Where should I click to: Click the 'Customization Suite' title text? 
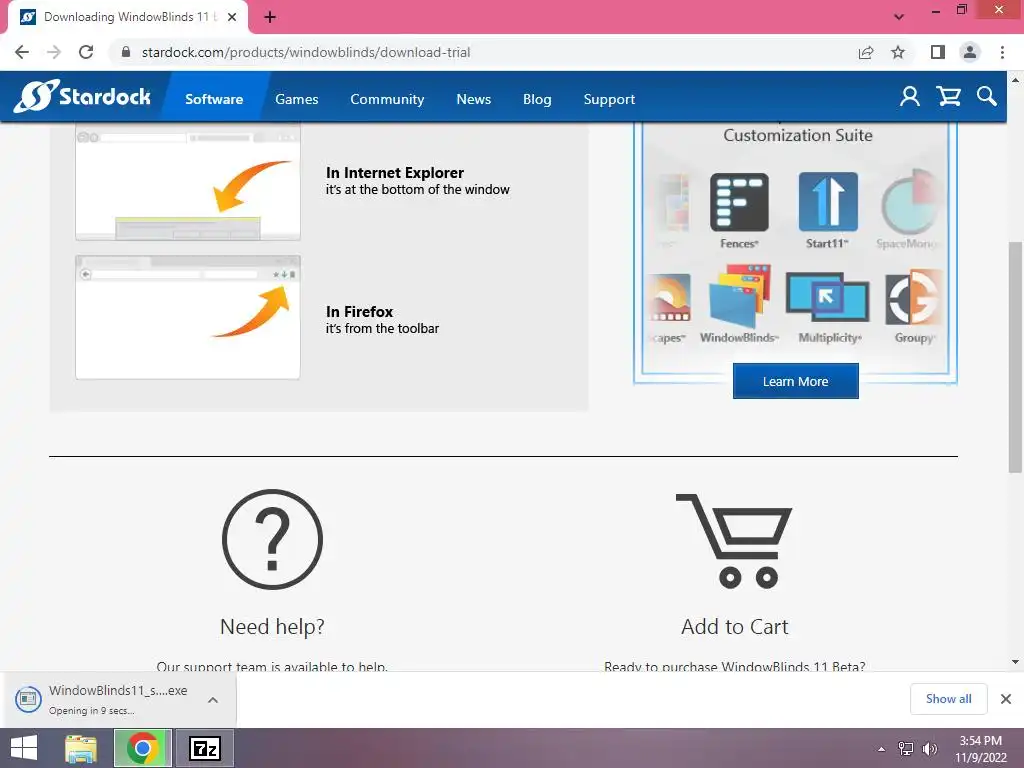[797, 135]
